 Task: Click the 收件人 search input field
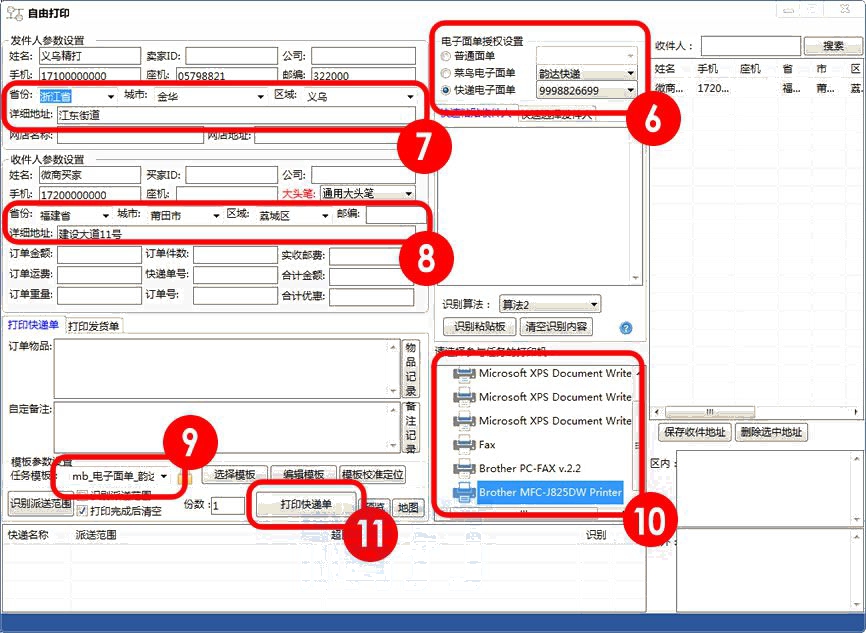(x=750, y=46)
